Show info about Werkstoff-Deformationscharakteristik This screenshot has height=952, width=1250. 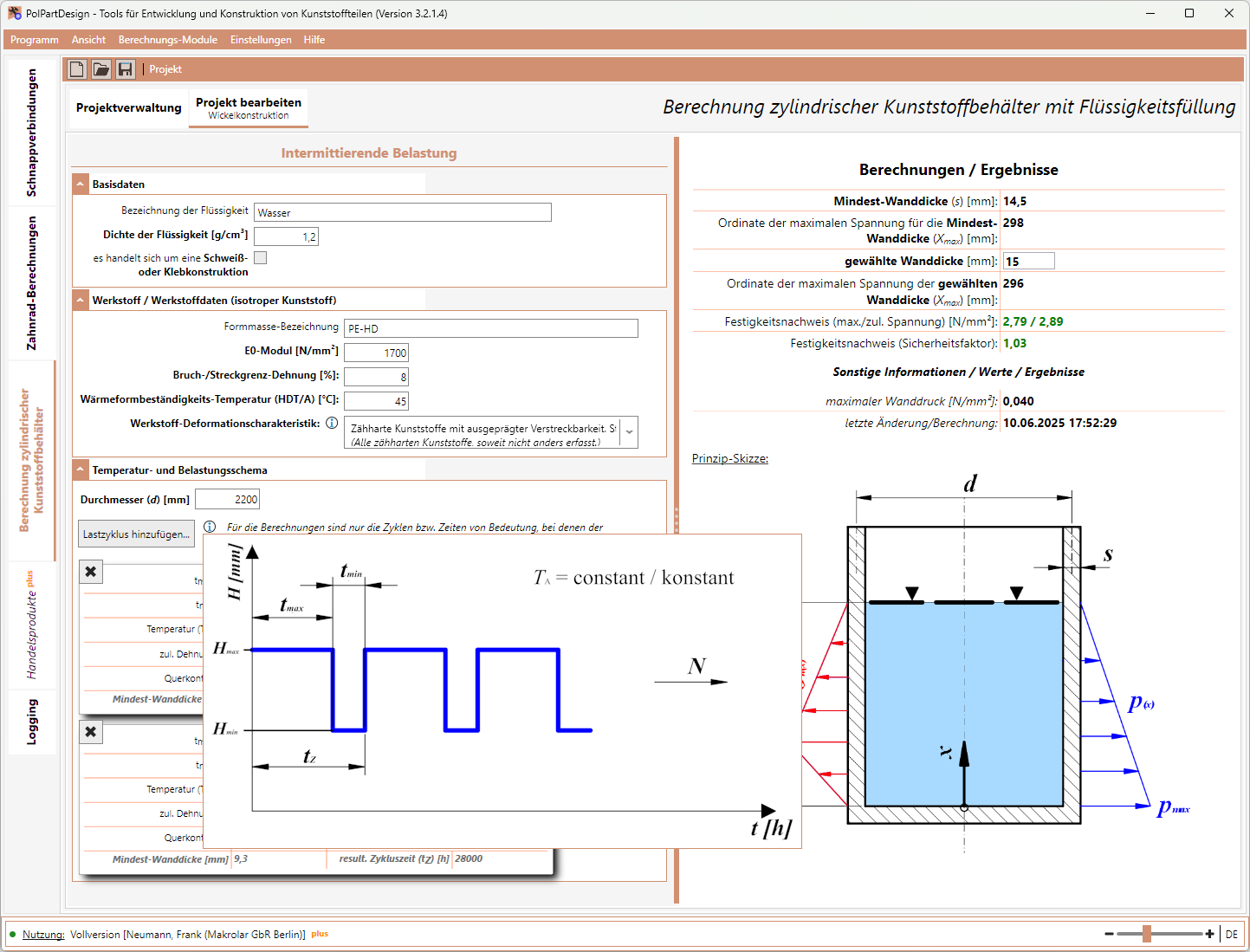point(332,424)
